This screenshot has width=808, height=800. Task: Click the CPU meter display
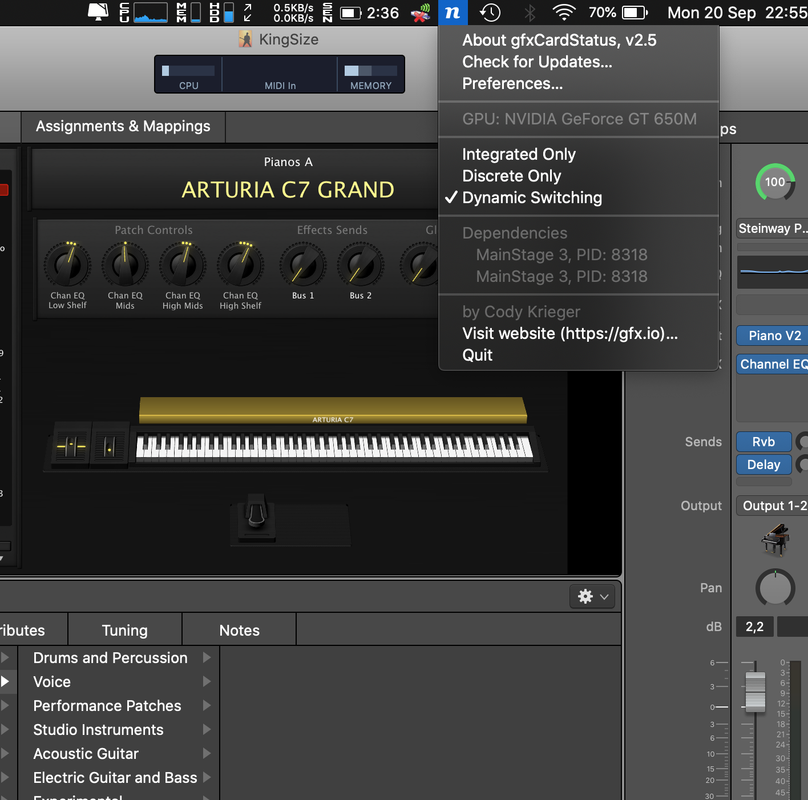pos(189,75)
